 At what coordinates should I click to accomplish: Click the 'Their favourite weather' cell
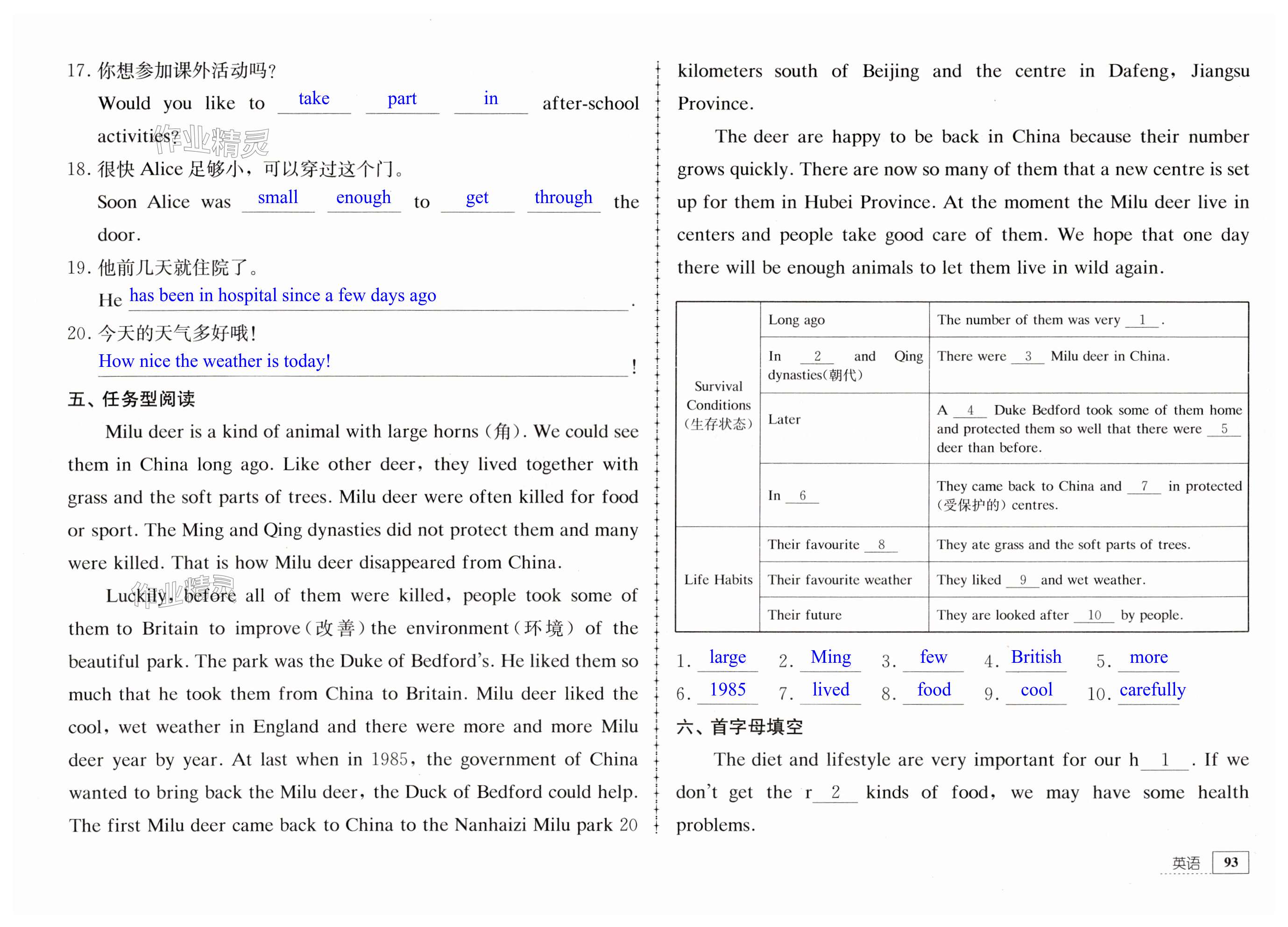[x=839, y=580]
